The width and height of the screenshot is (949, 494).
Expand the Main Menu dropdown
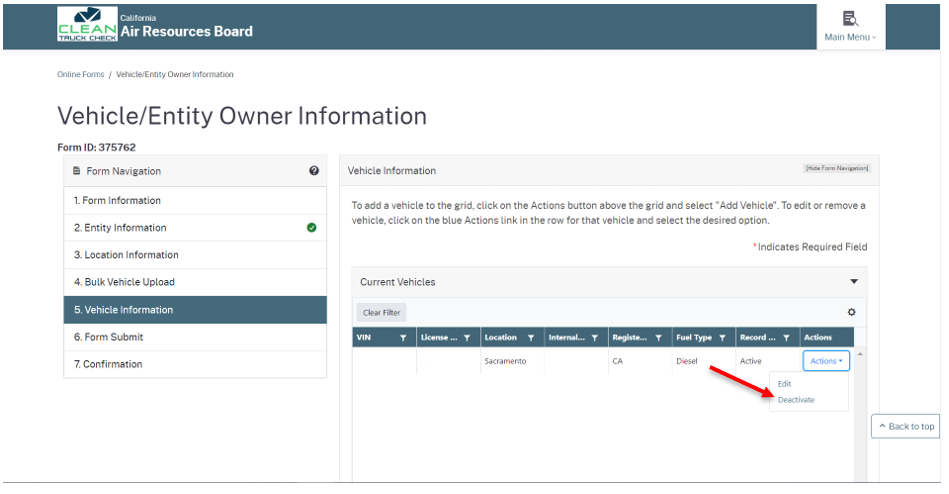(850, 37)
